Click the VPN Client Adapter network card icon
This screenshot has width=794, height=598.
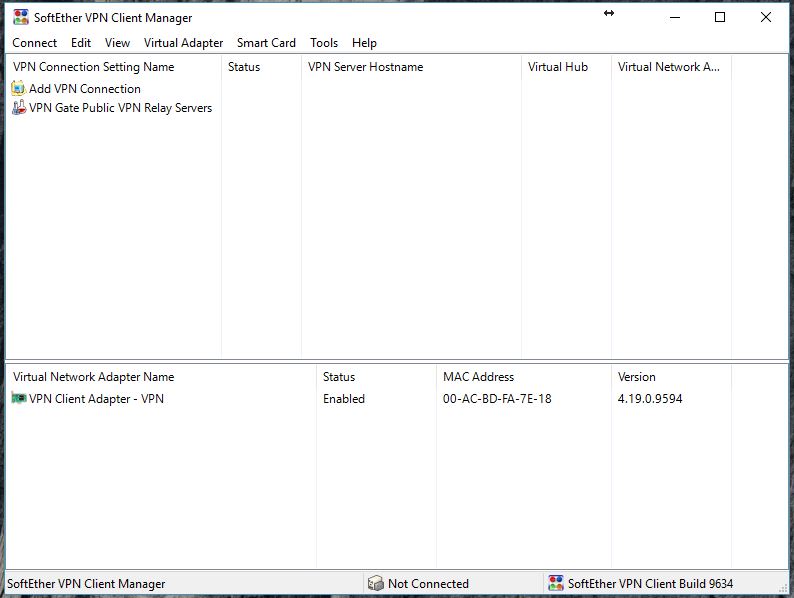tap(19, 398)
